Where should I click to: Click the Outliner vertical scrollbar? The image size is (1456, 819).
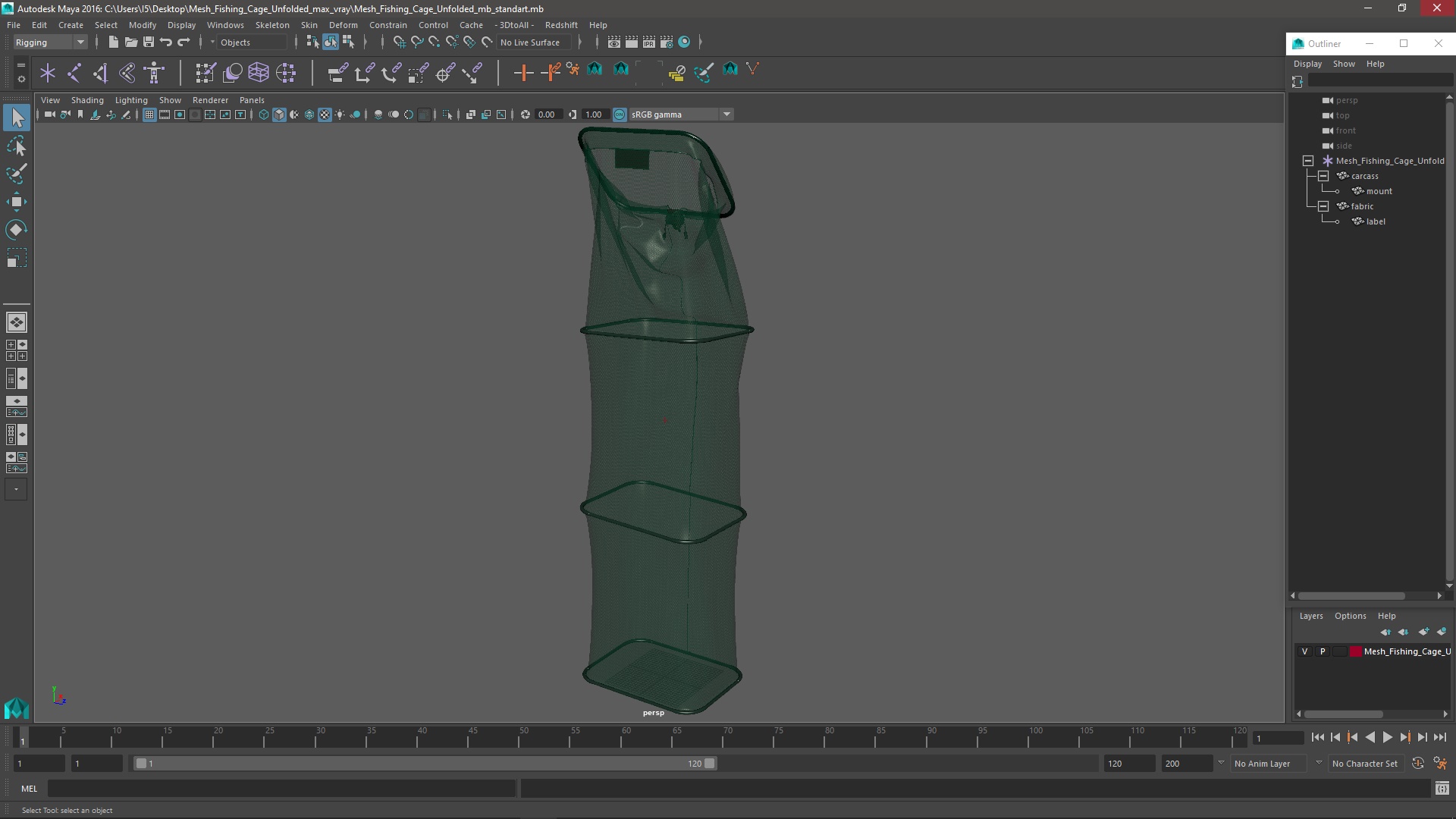coord(1449,341)
